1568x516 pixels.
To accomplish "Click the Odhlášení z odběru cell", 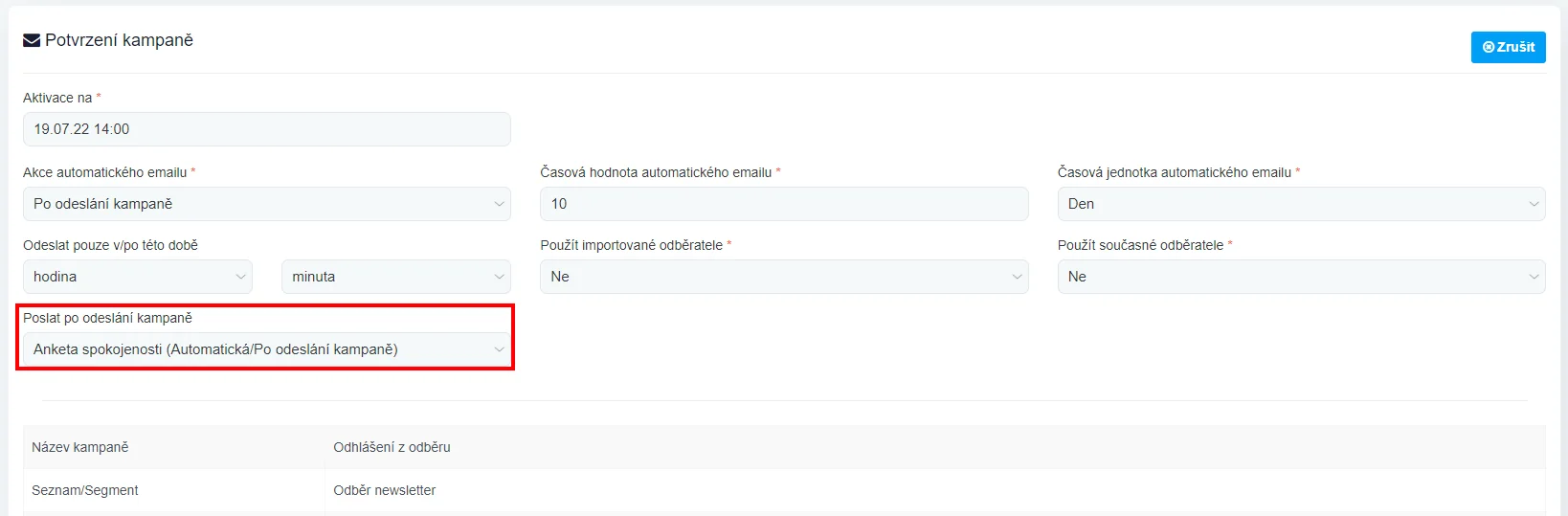I will 392,447.
